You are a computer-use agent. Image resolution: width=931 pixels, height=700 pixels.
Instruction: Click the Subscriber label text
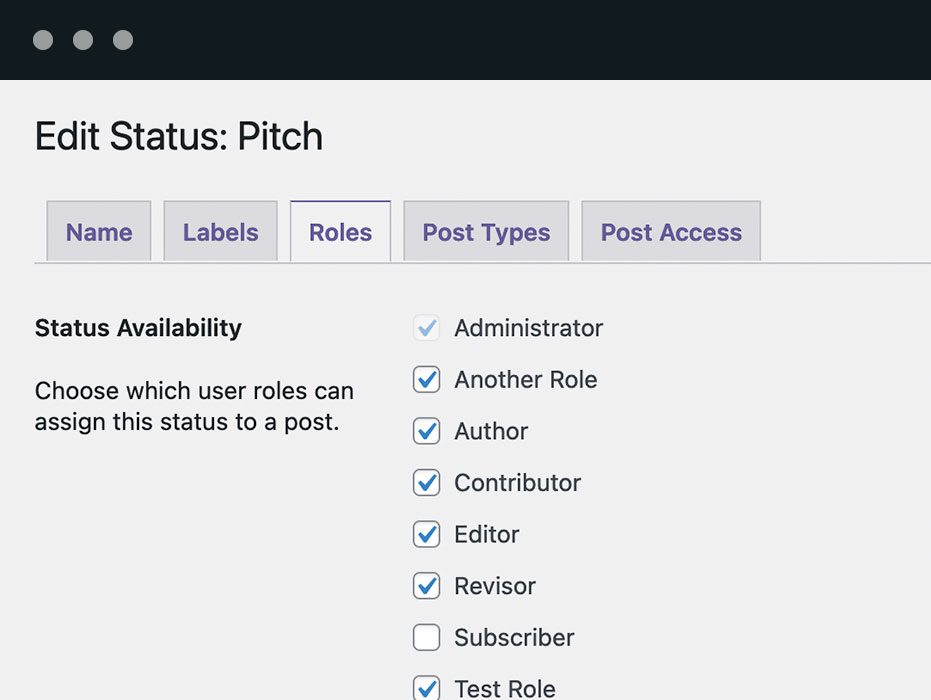click(x=514, y=637)
